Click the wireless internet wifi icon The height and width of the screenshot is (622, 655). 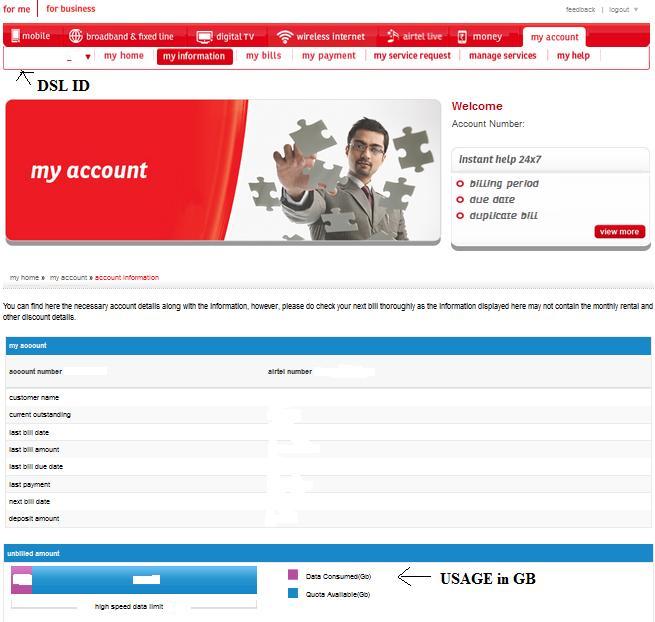[x=285, y=36]
